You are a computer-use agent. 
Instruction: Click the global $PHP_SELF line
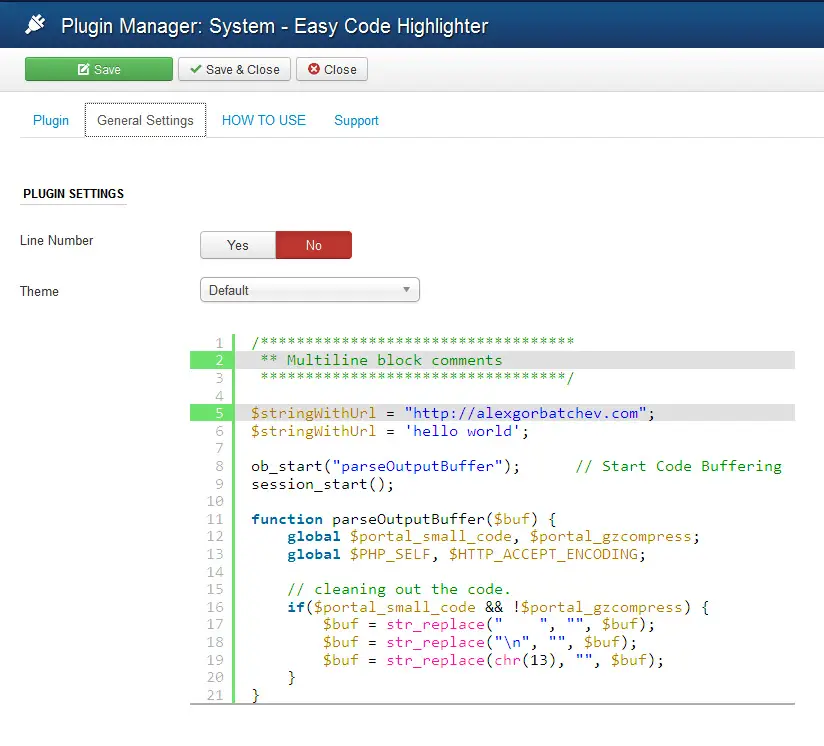click(466, 554)
